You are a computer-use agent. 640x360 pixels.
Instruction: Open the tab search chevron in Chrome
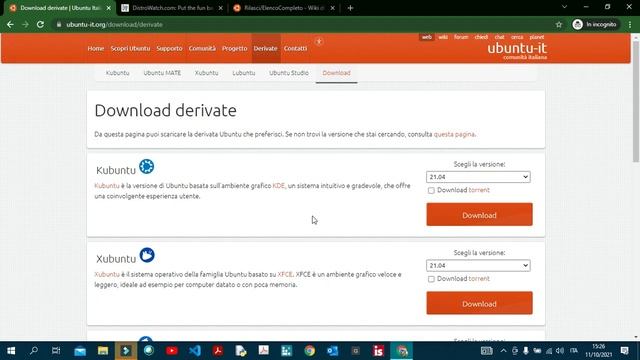coord(564,7)
